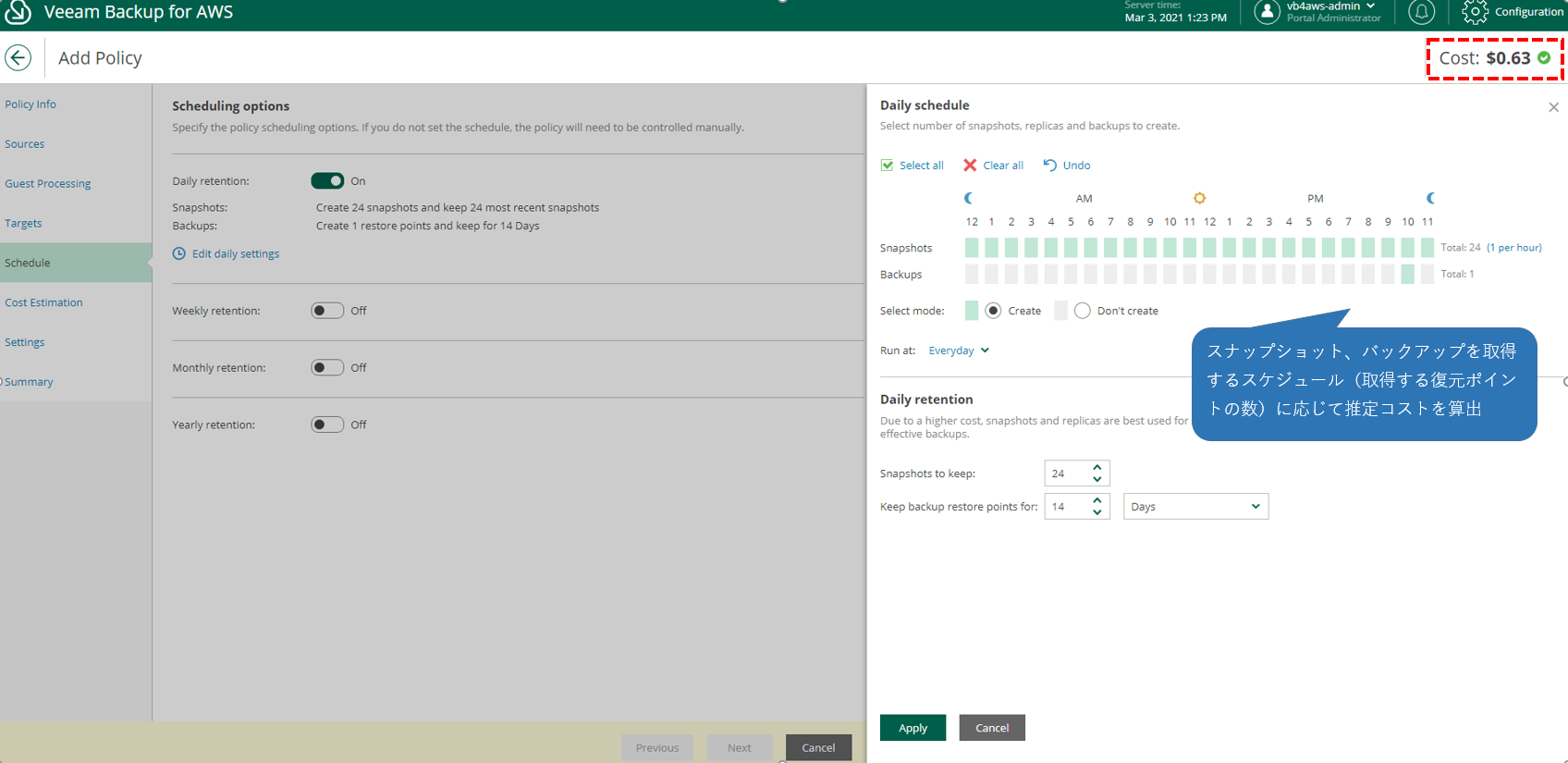Viewport: 1568px width, 763px height.
Task: Open the Configuration gear icon
Action: (1475, 11)
